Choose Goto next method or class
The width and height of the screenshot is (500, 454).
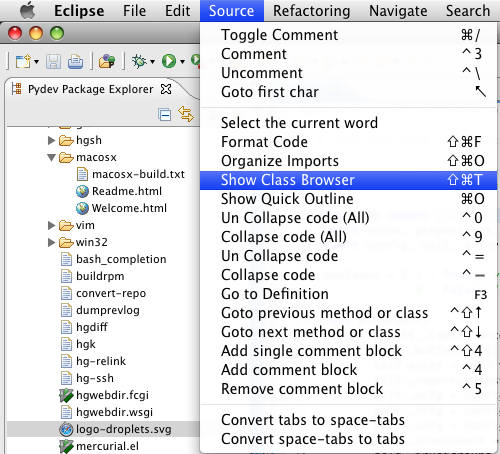point(348,332)
